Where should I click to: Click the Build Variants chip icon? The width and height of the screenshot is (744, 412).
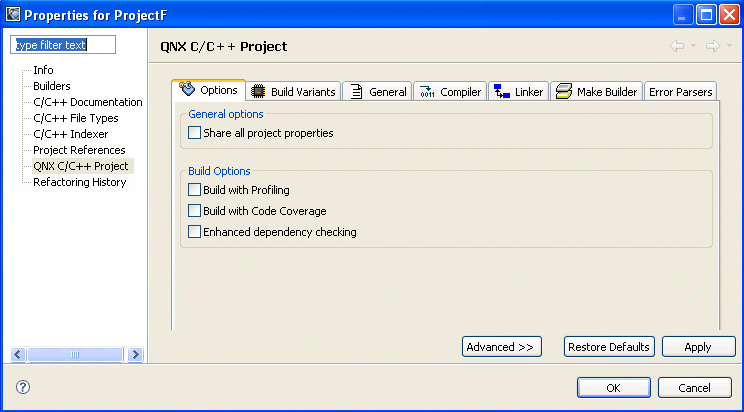[x=257, y=92]
